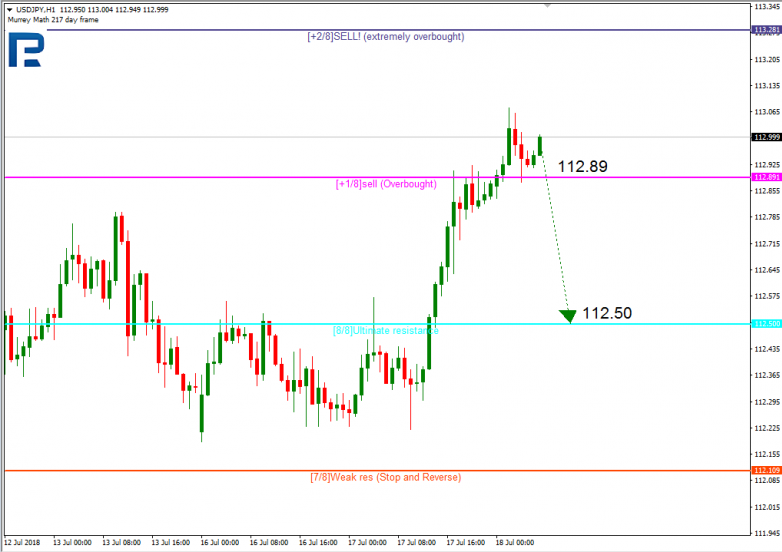Select the magenta +1/8 sell Overbought label
The image size is (782, 552).
(x=386, y=184)
